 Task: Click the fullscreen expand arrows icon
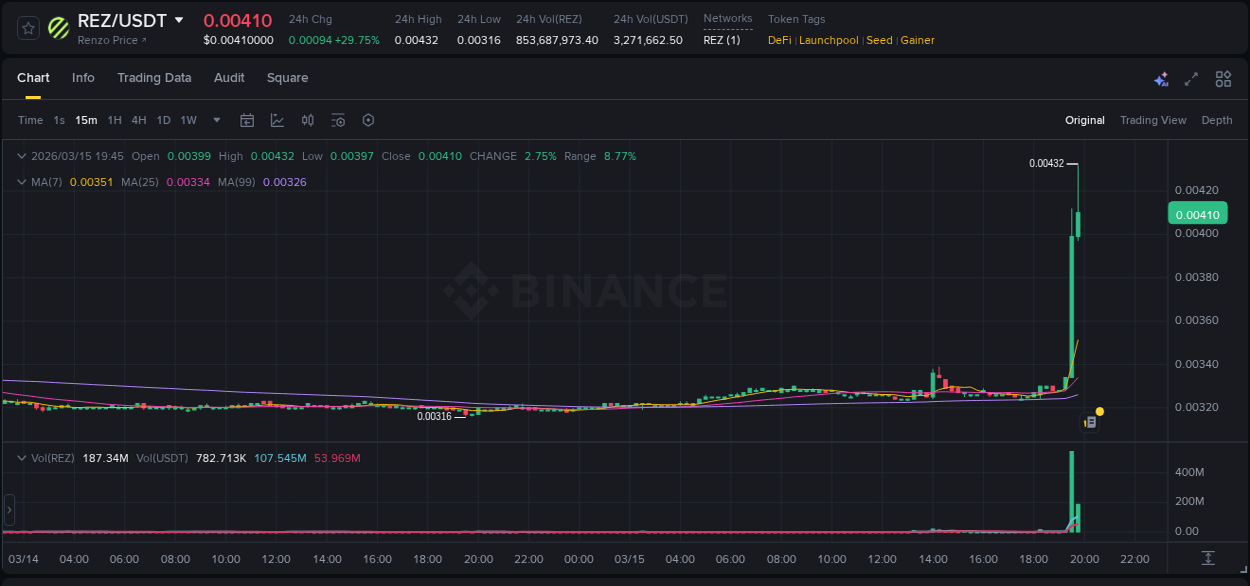point(1192,78)
